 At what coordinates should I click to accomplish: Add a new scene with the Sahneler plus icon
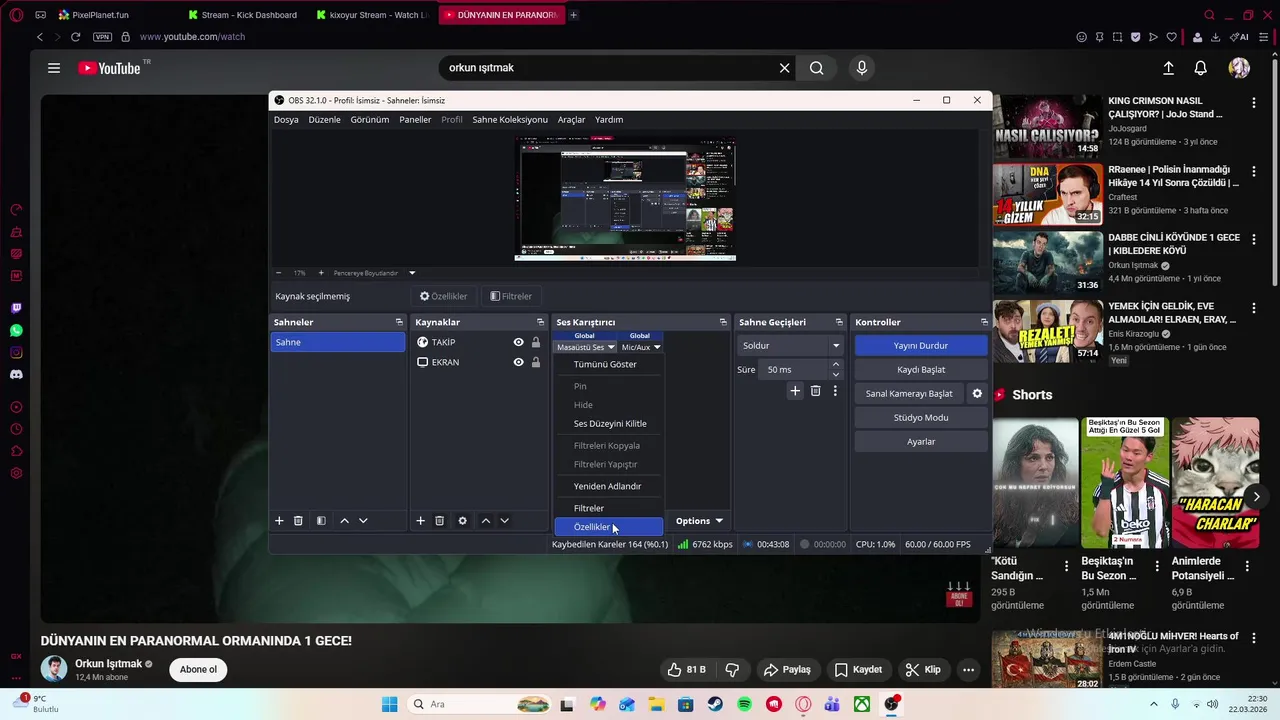[x=279, y=521]
